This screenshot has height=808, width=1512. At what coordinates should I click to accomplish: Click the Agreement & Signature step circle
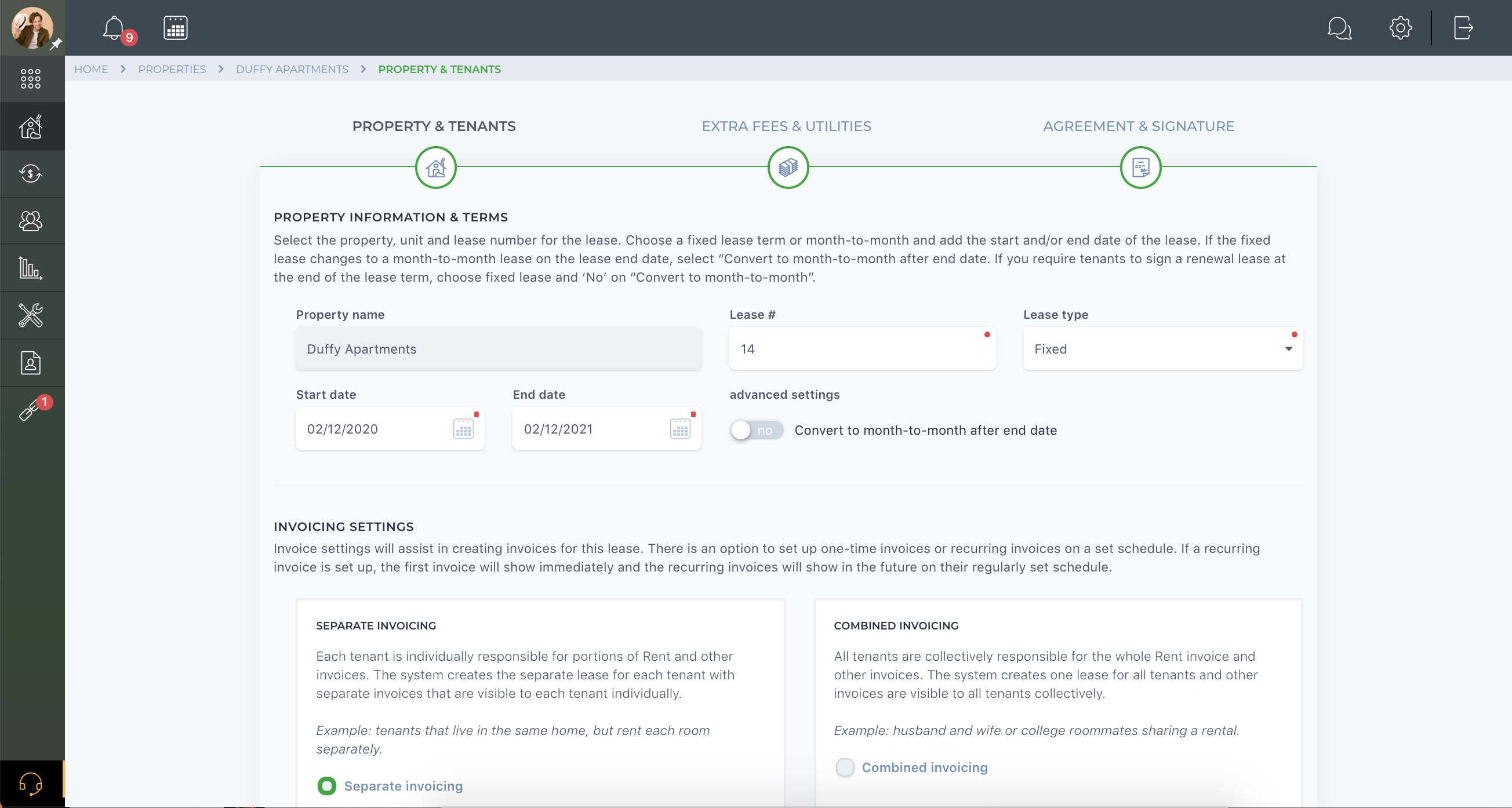tap(1140, 168)
